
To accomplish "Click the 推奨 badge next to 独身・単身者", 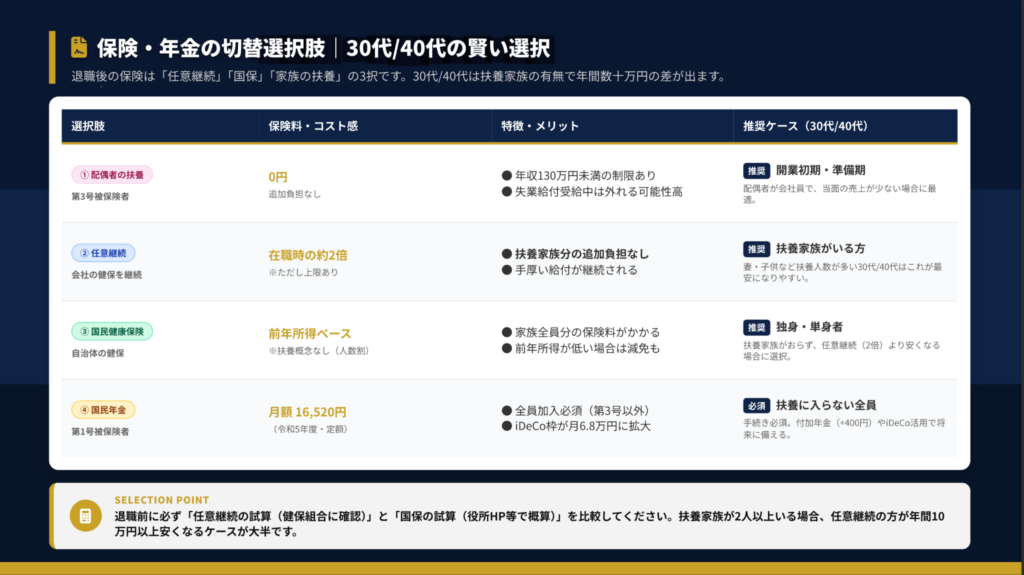I will (756, 327).
